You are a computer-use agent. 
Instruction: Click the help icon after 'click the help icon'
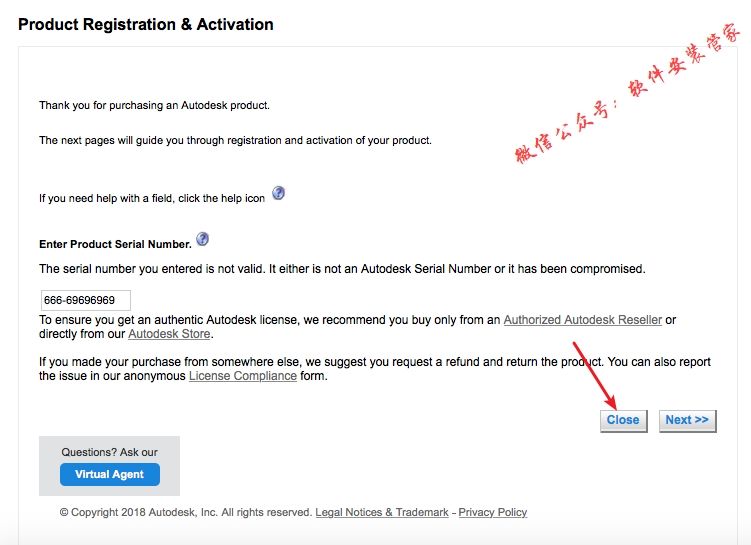[x=279, y=193]
